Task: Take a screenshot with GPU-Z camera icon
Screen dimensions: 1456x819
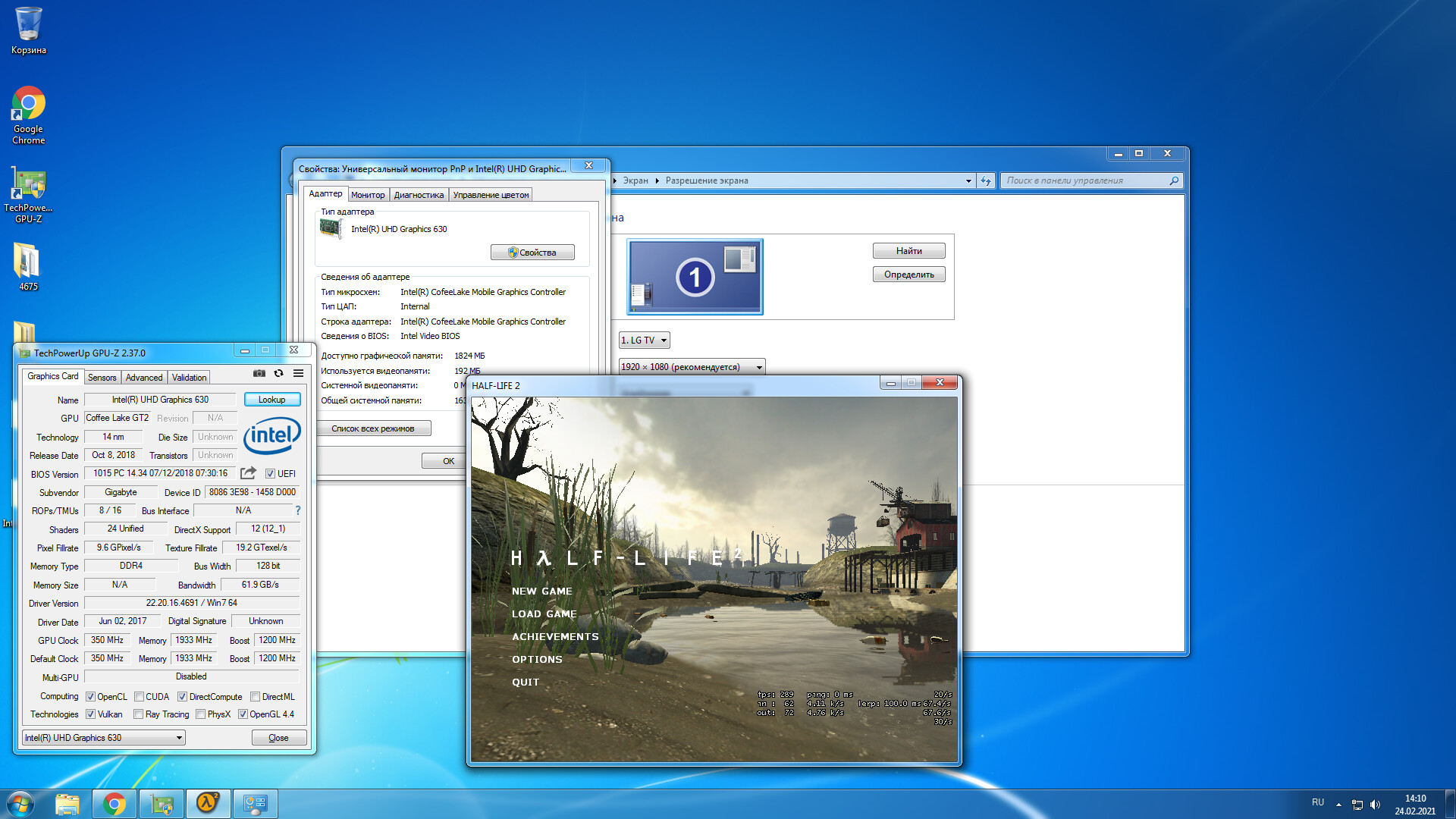Action: pos(259,373)
